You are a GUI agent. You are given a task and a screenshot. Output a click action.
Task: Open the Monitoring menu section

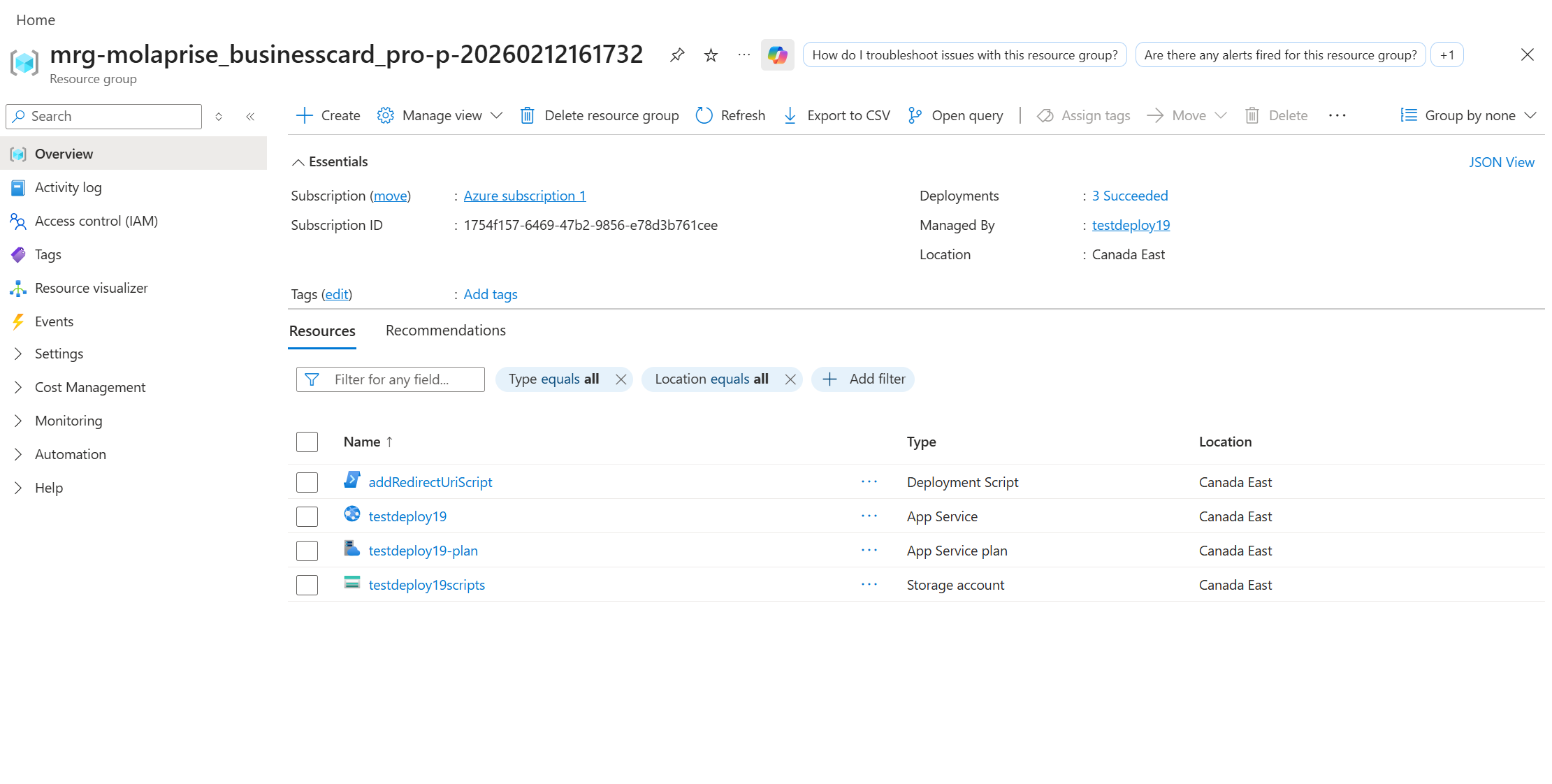coord(68,421)
